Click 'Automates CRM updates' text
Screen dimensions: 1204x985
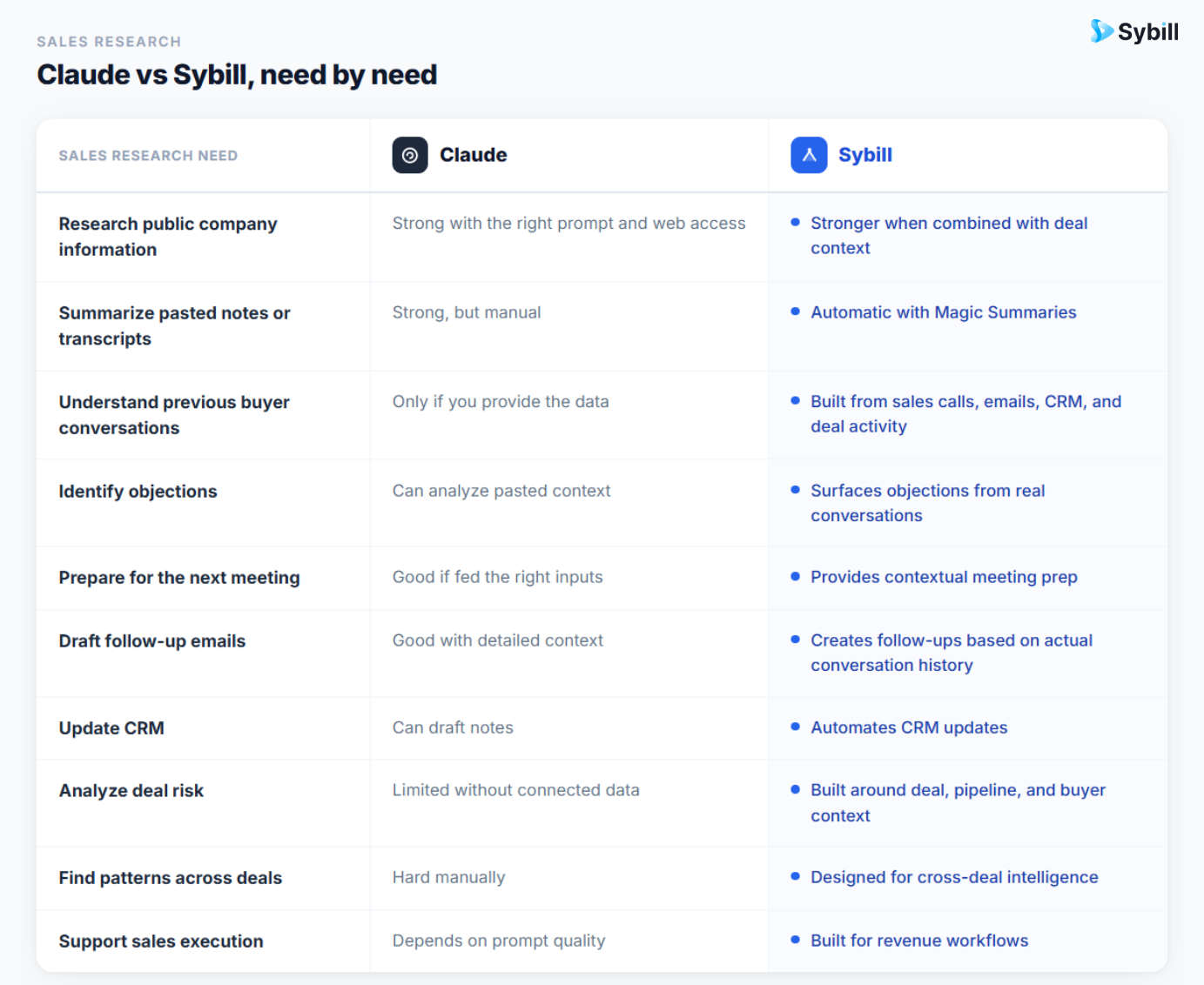[909, 727]
